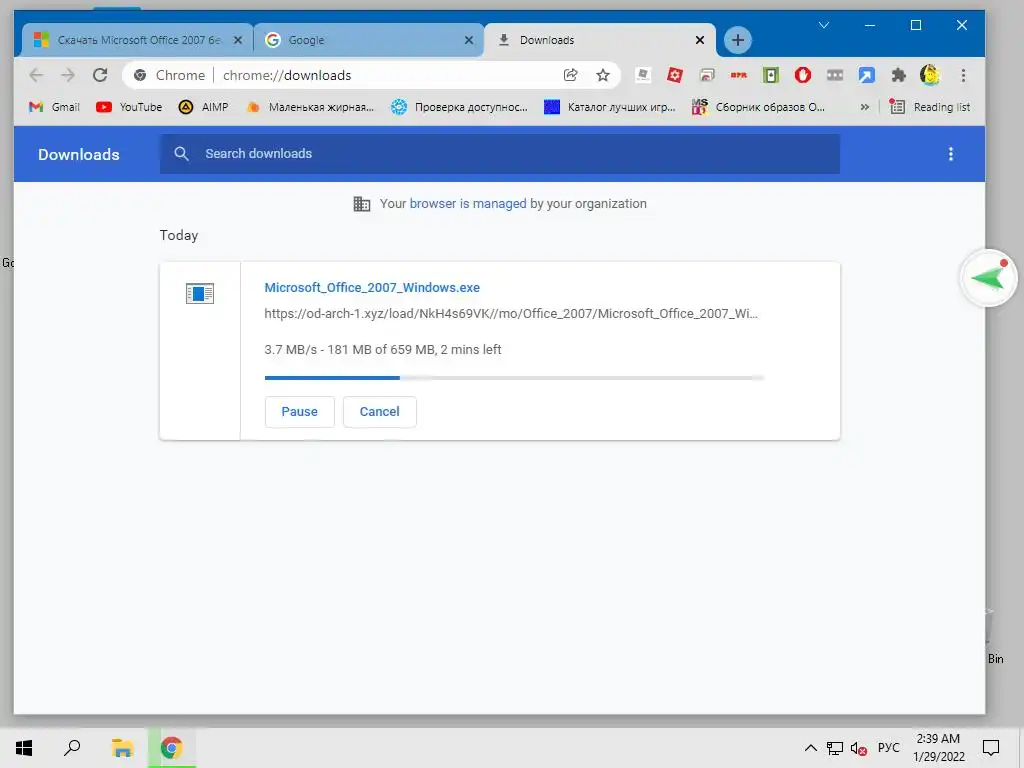Viewport: 1024px width, 768px height.
Task: Open the red Opera-style extension icon
Action: 803,75
